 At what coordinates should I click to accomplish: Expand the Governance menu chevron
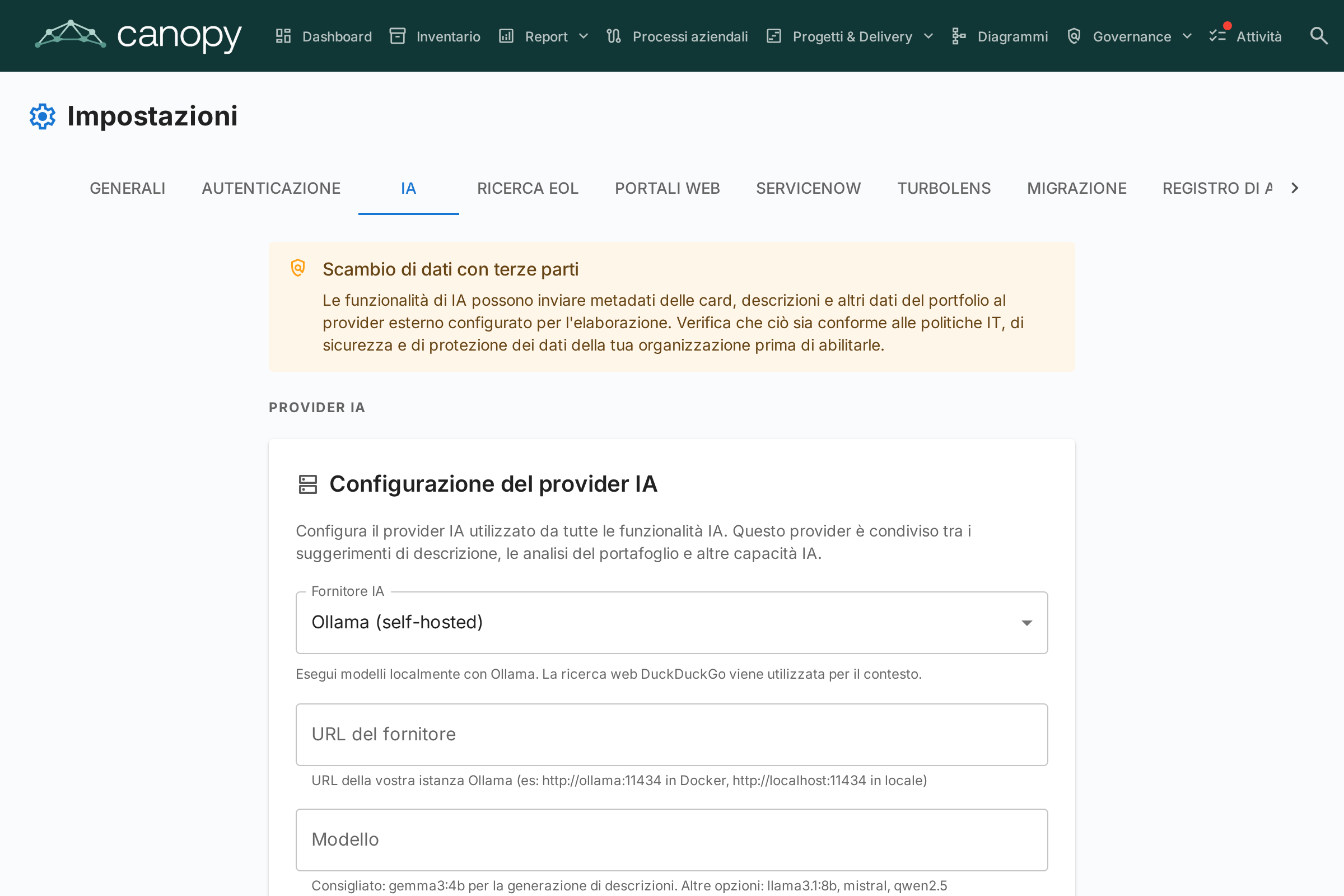[x=1187, y=36]
